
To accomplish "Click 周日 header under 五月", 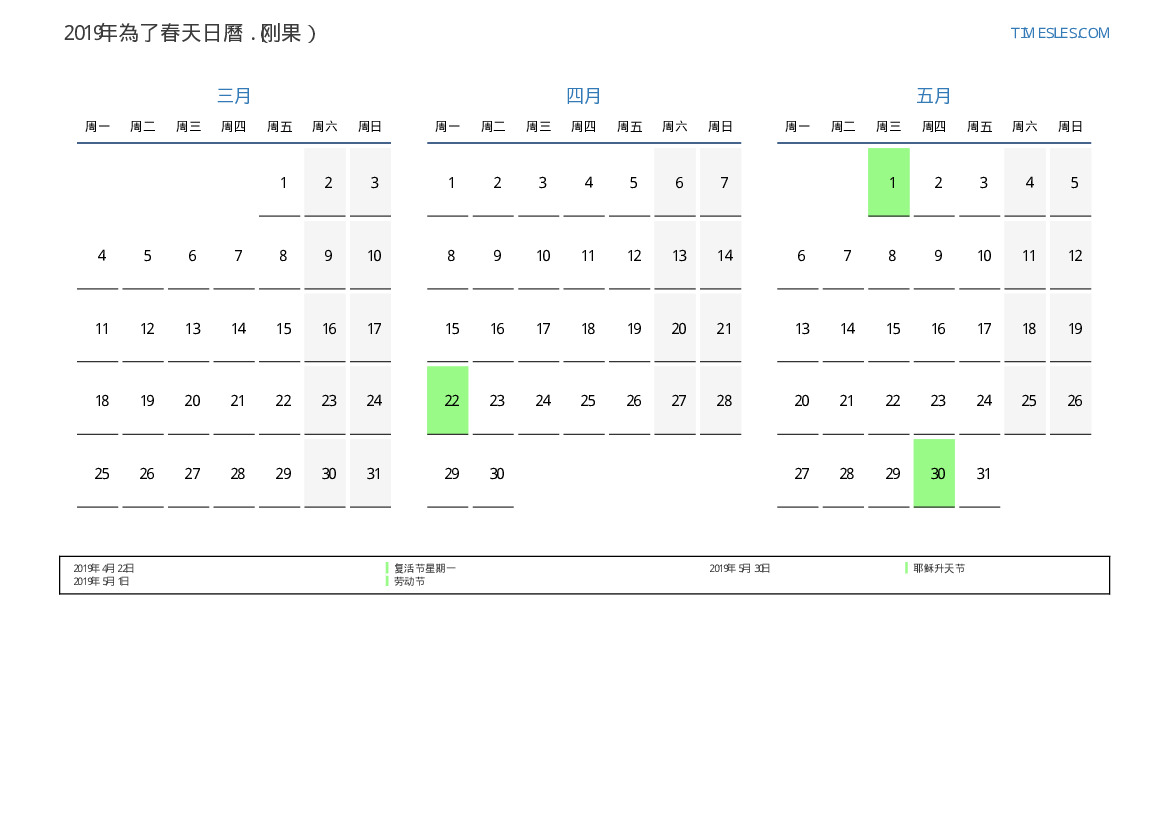I will tap(1070, 127).
